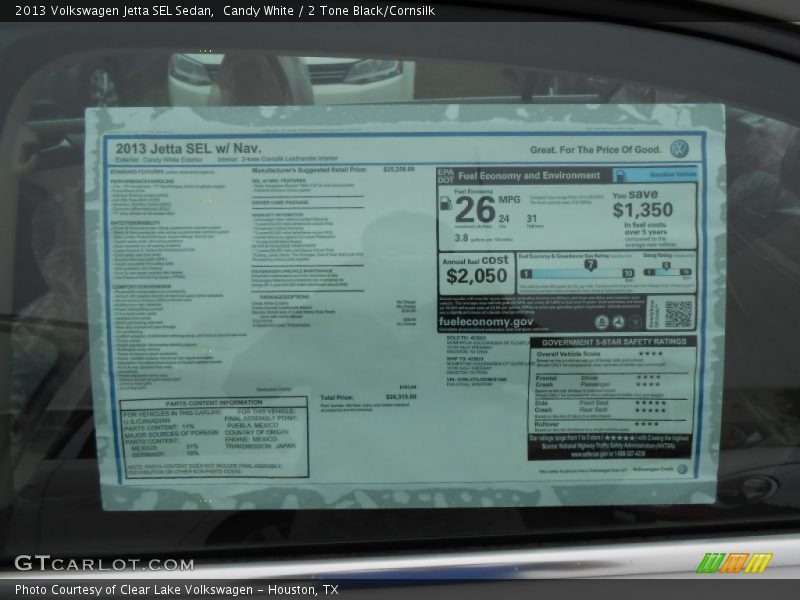Click the Parts Content Information box title
The height and width of the screenshot is (600, 800).
(x=213, y=402)
